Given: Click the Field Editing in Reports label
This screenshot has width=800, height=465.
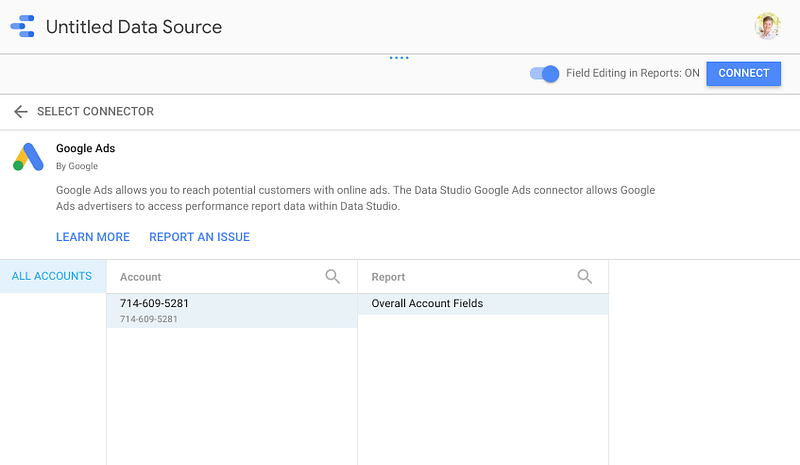Looking at the screenshot, I should [x=632, y=73].
